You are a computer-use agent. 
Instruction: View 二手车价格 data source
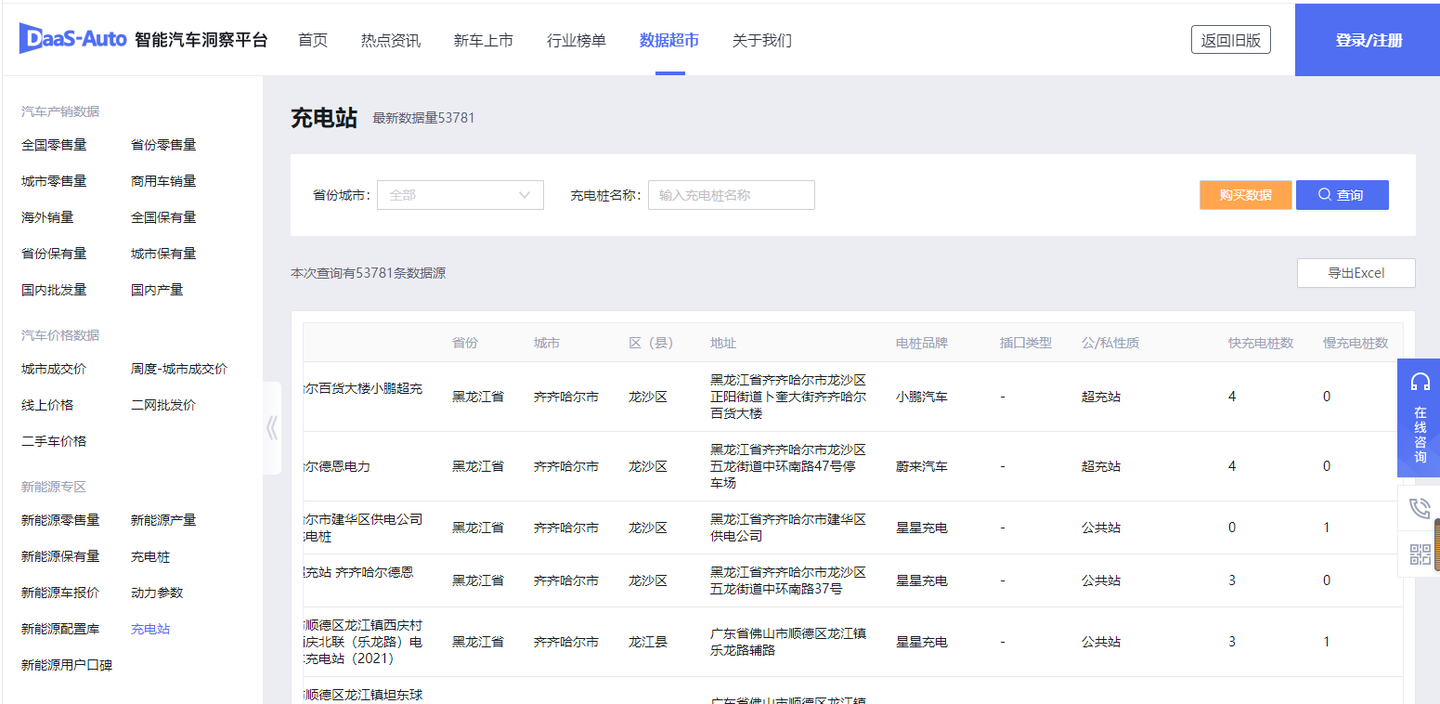click(53, 440)
